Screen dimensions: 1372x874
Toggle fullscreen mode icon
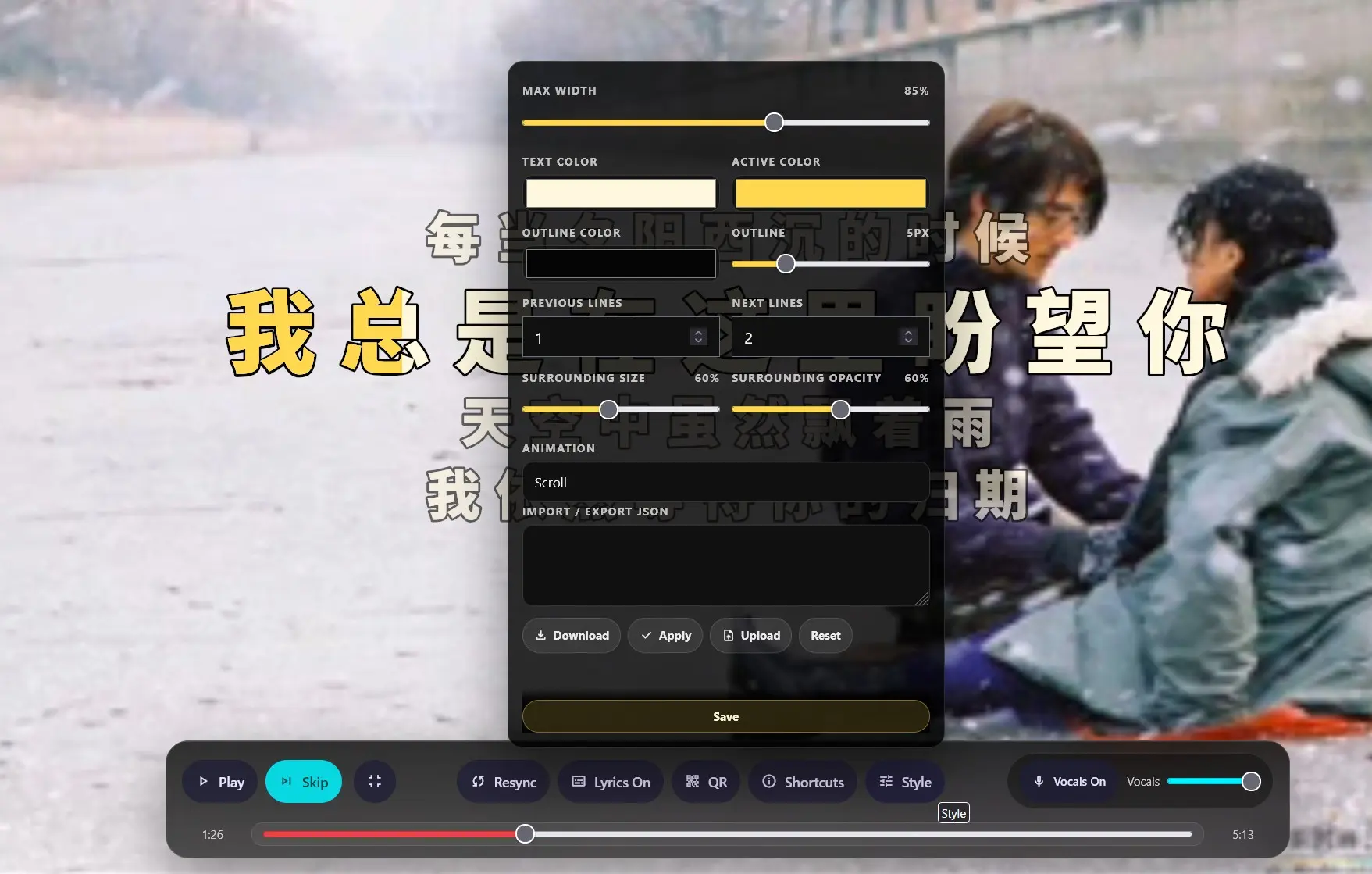point(375,782)
